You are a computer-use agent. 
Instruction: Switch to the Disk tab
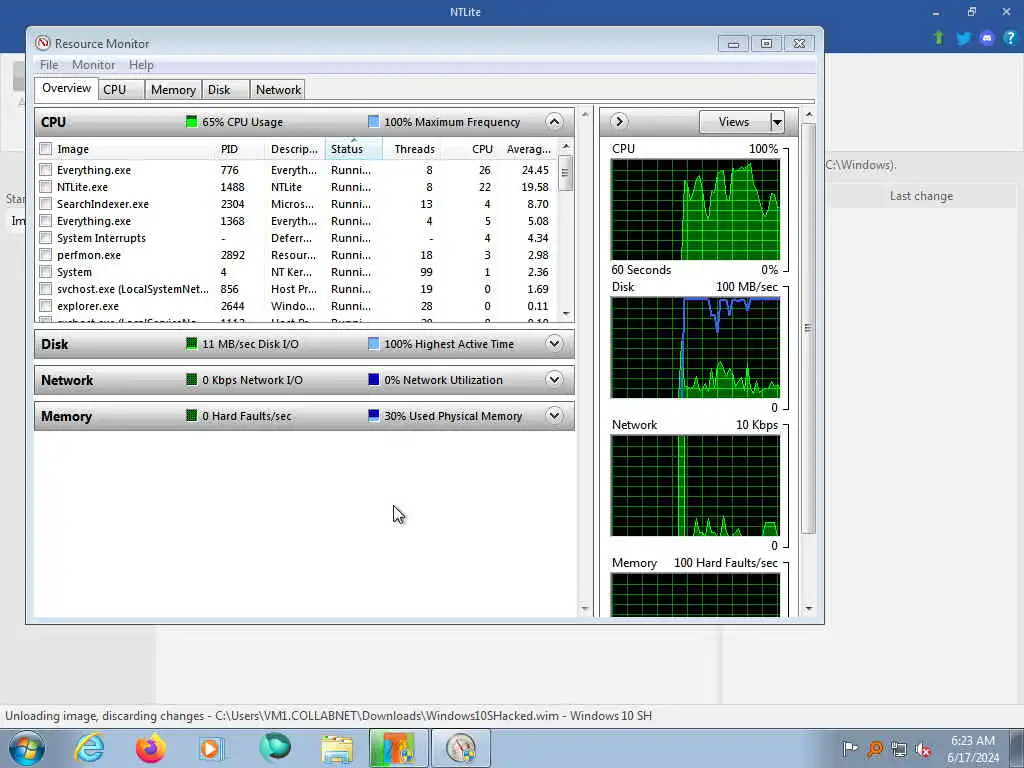226,89
